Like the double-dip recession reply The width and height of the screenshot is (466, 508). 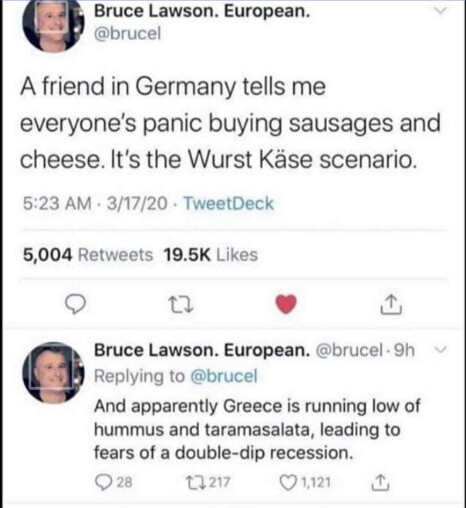click(x=305, y=482)
